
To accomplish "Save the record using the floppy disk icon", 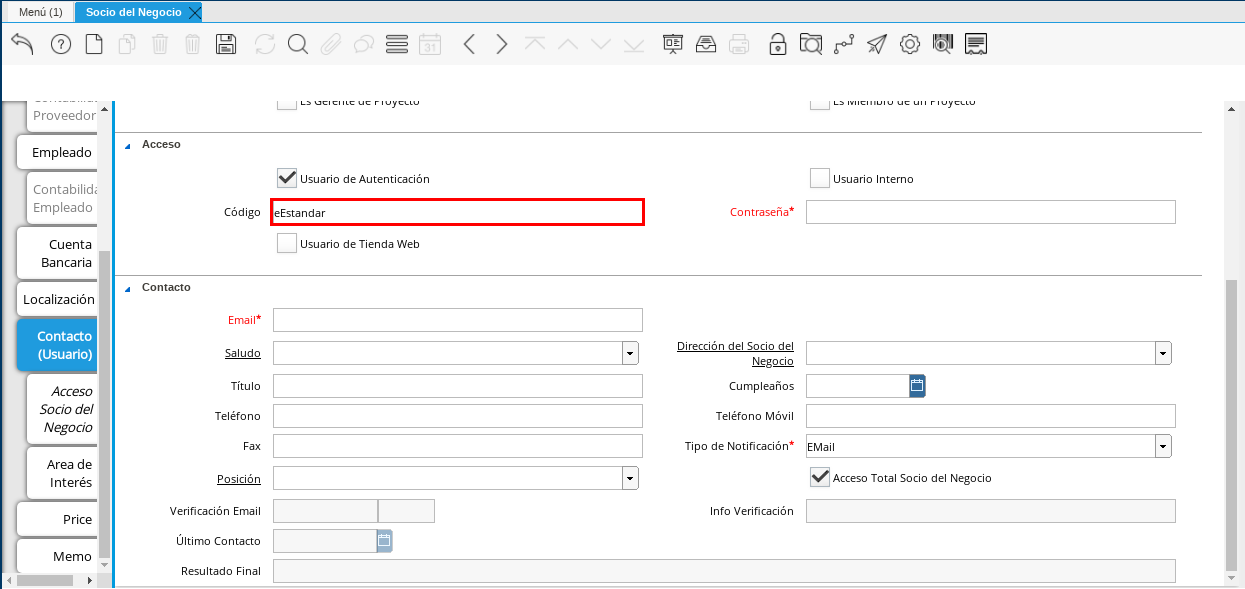I will (226, 44).
